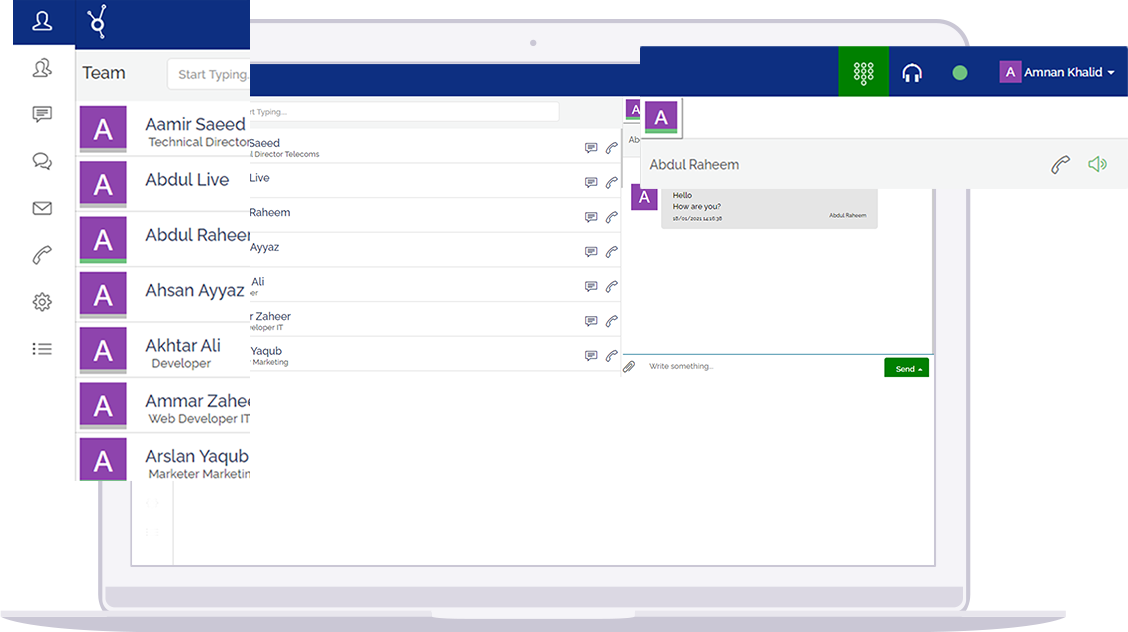1128x632 pixels.
Task: Open the phone calls icon in sidebar
Action: point(42,255)
